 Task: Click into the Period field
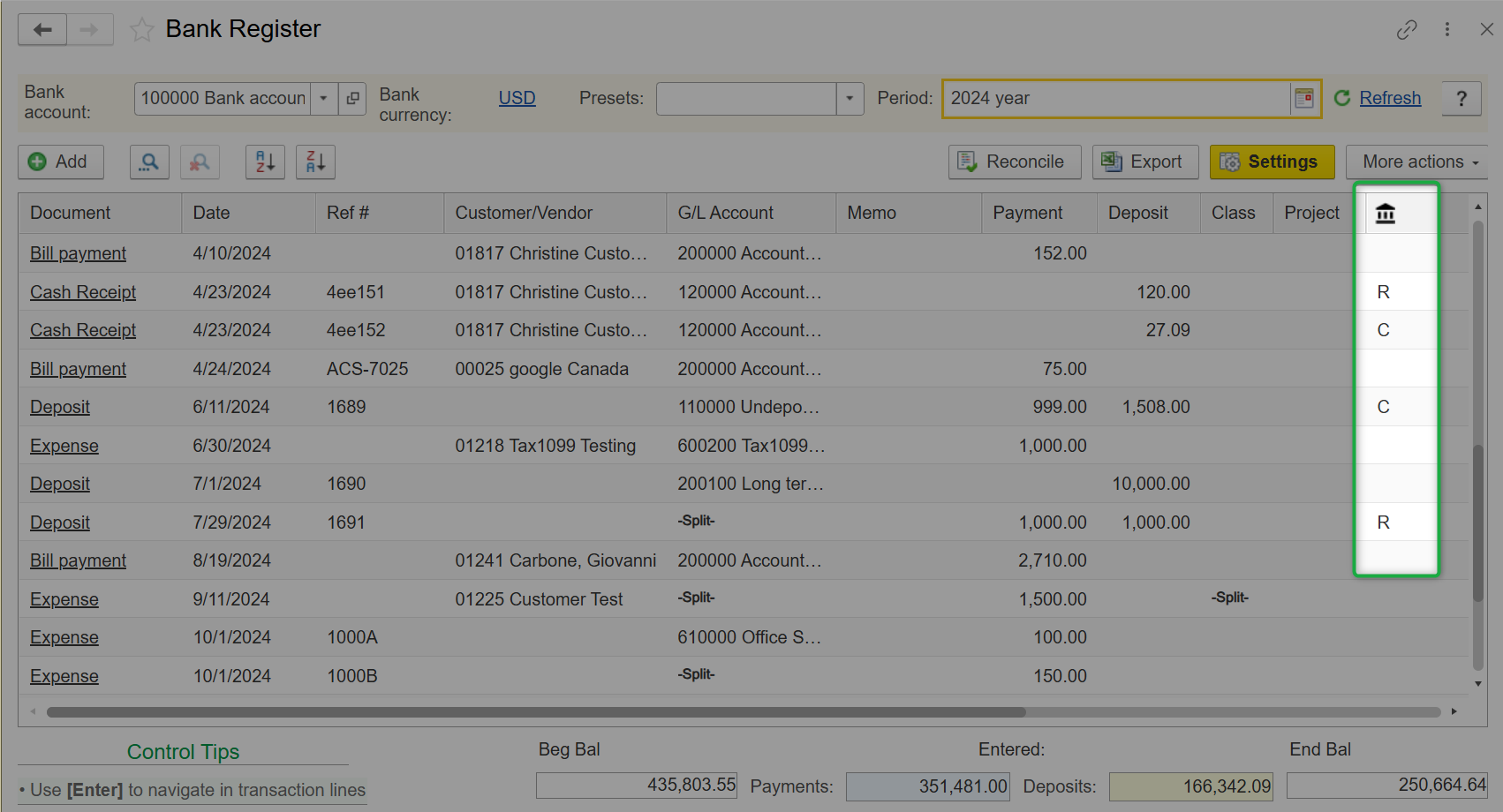1117,99
